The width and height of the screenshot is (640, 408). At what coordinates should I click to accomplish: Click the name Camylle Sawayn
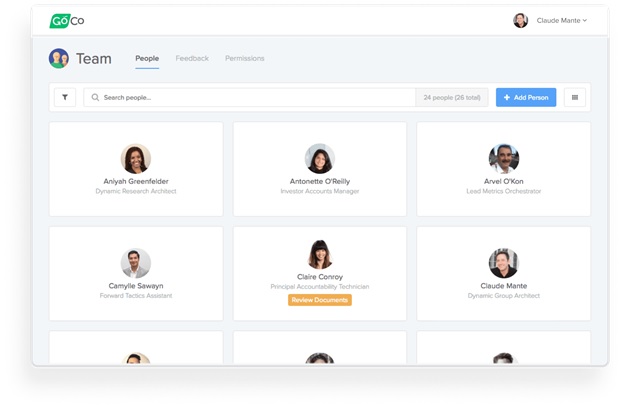[136, 286]
